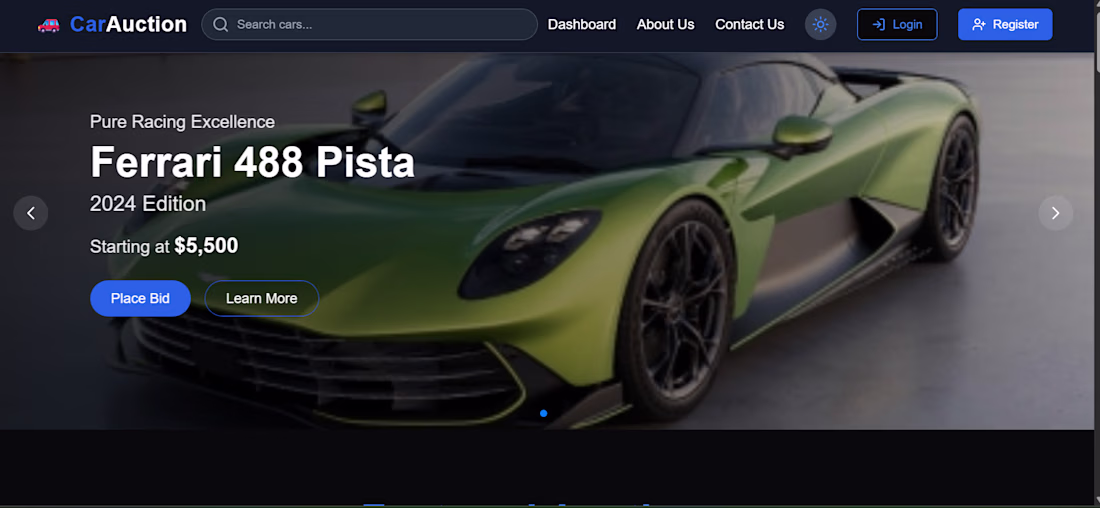The image size is (1100, 508).
Task: Show previous slide with left arrow
Action: [31, 213]
